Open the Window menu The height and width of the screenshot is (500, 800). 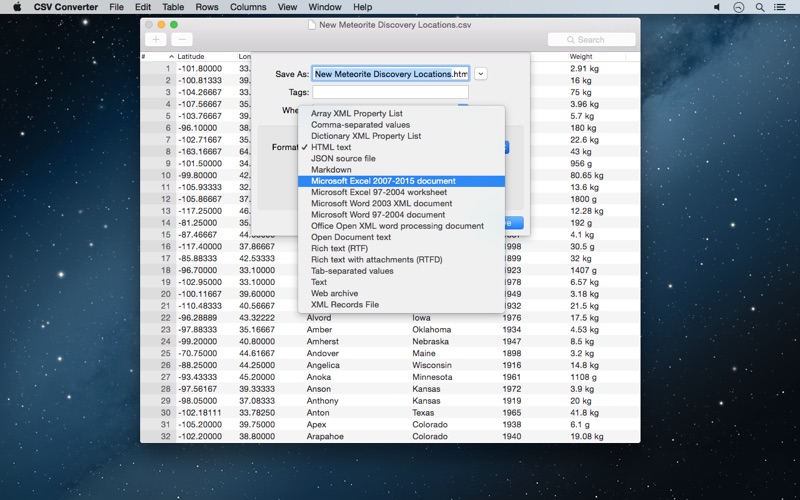325,7
